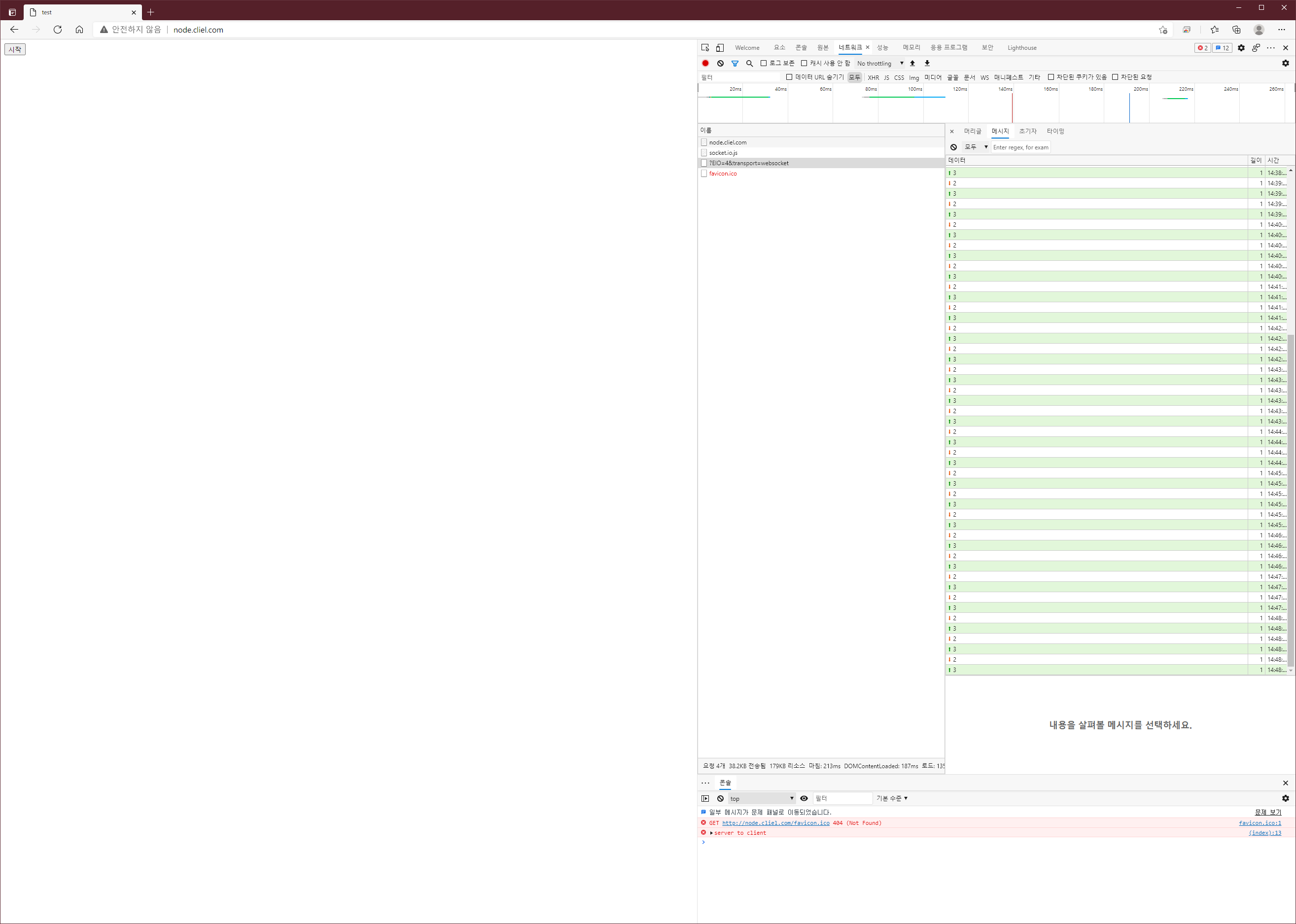Click the record network log button
The height and width of the screenshot is (924, 1296).
pyautogui.click(x=705, y=63)
